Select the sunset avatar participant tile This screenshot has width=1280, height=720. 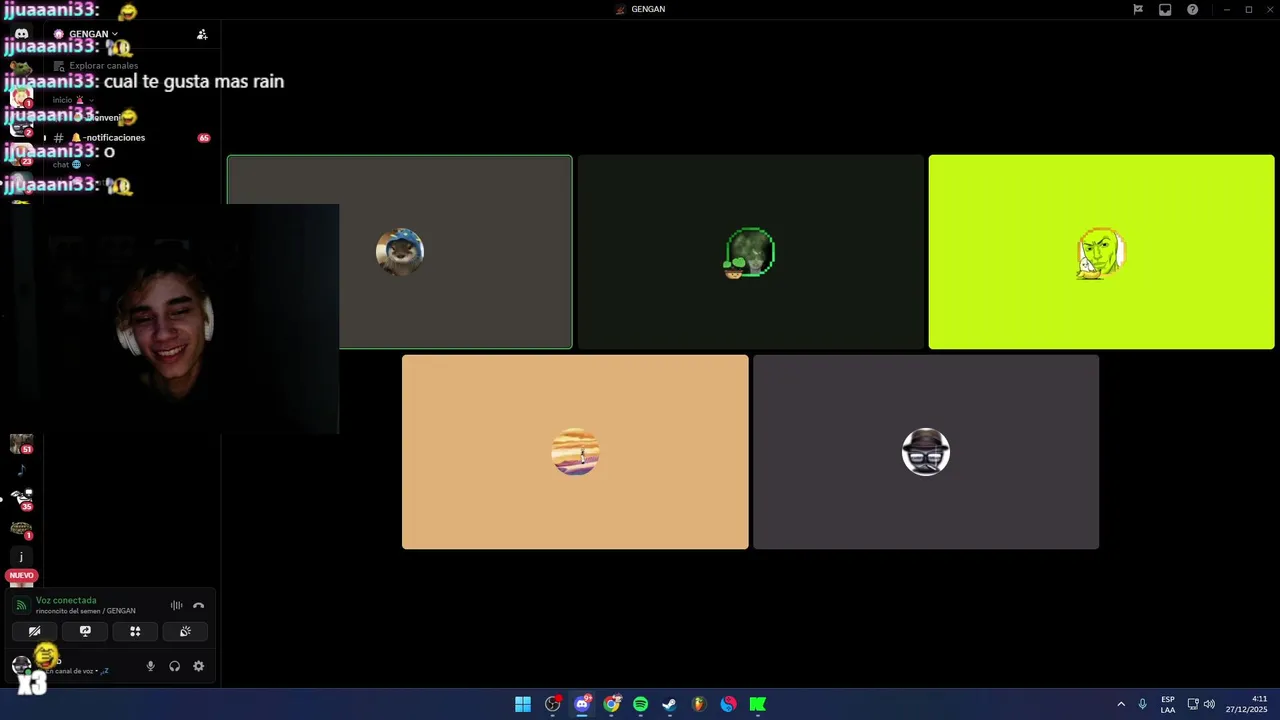tap(575, 452)
